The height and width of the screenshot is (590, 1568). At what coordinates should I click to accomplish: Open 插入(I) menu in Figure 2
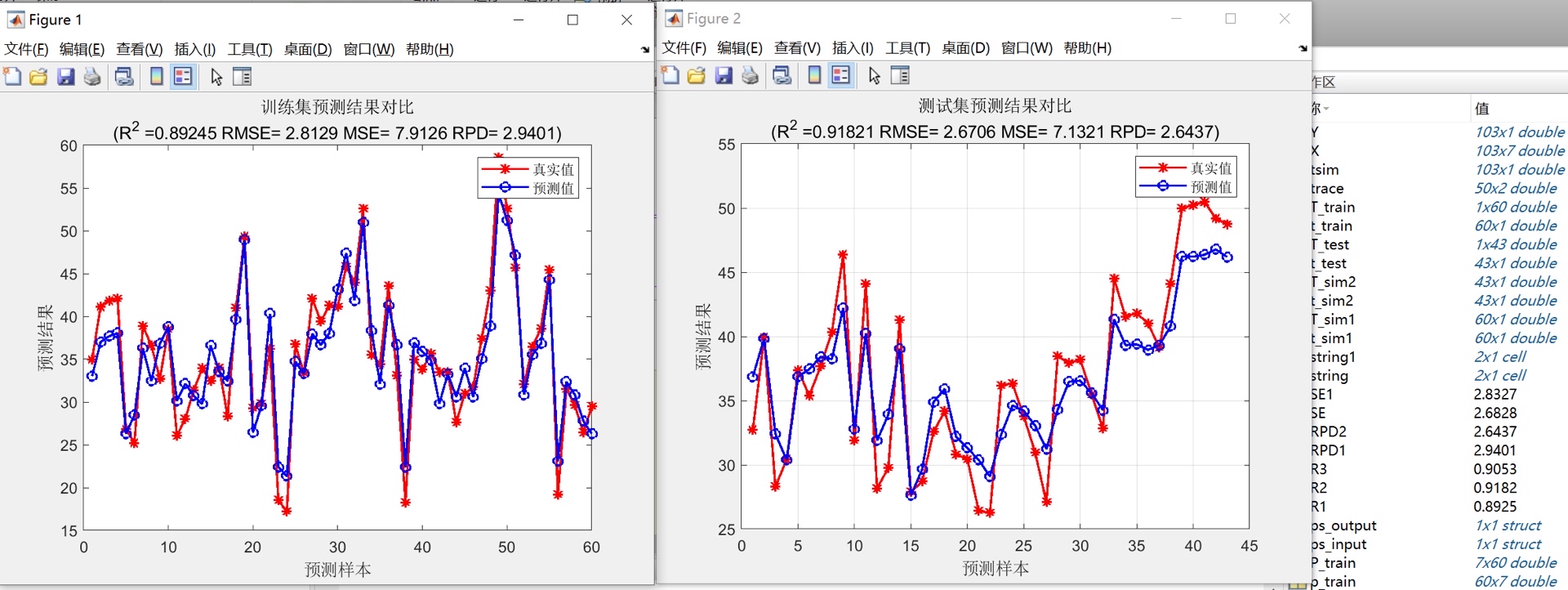(x=853, y=47)
